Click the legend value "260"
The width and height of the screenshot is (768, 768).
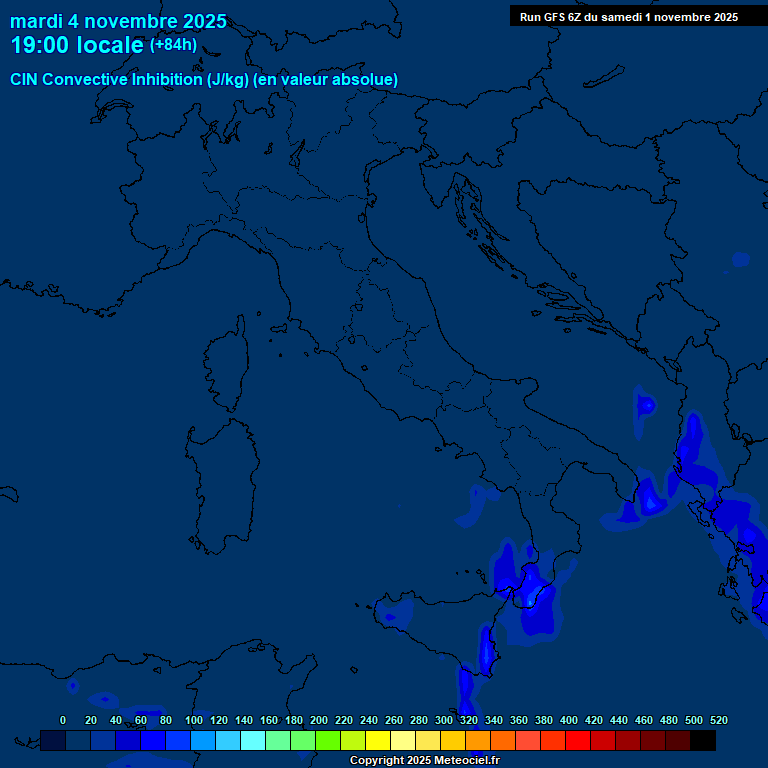click(393, 720)
